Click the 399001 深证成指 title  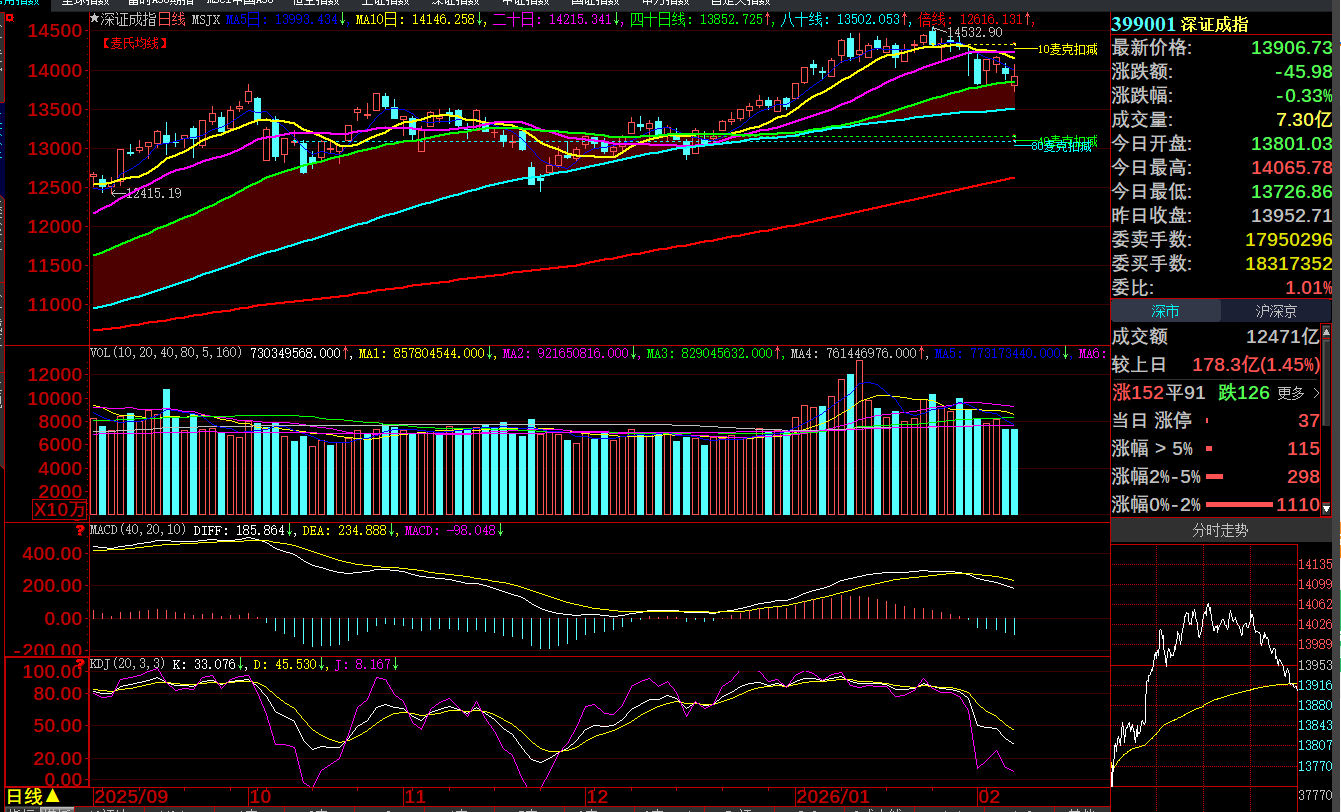click(x=1179, y=25)
